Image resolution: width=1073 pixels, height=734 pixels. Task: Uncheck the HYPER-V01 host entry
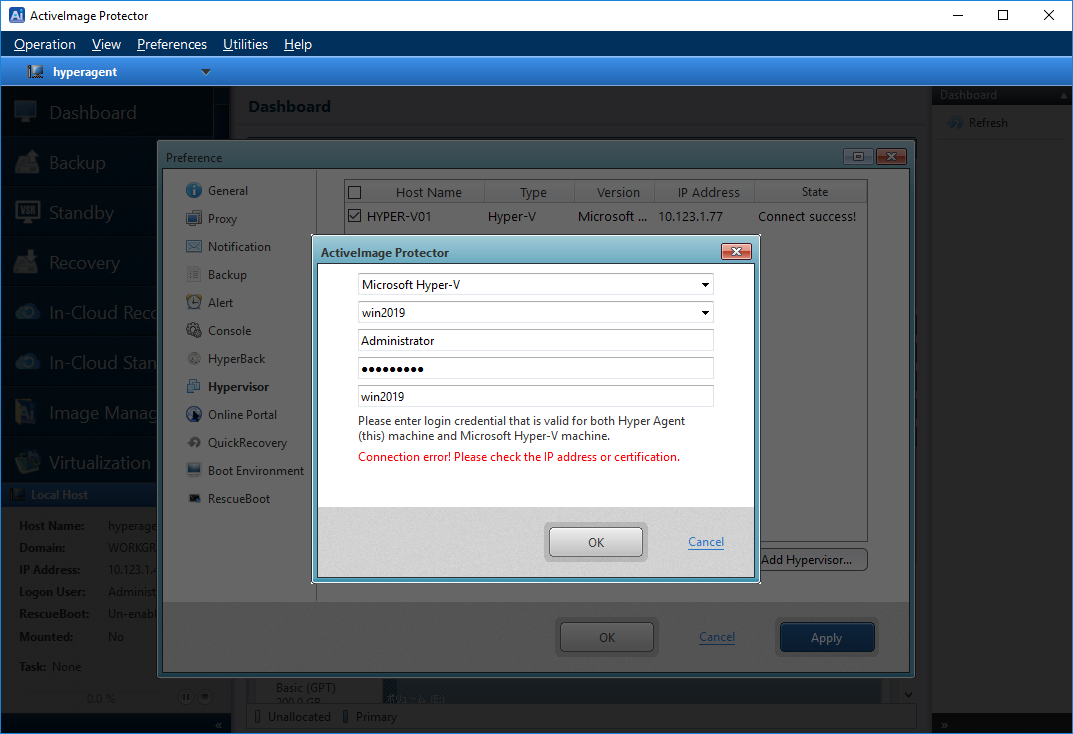click(x=355, y=217)
